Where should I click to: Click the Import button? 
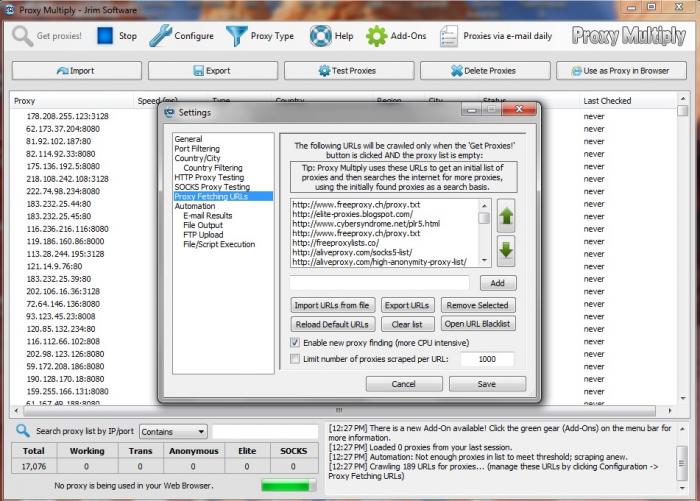(77, 71)
